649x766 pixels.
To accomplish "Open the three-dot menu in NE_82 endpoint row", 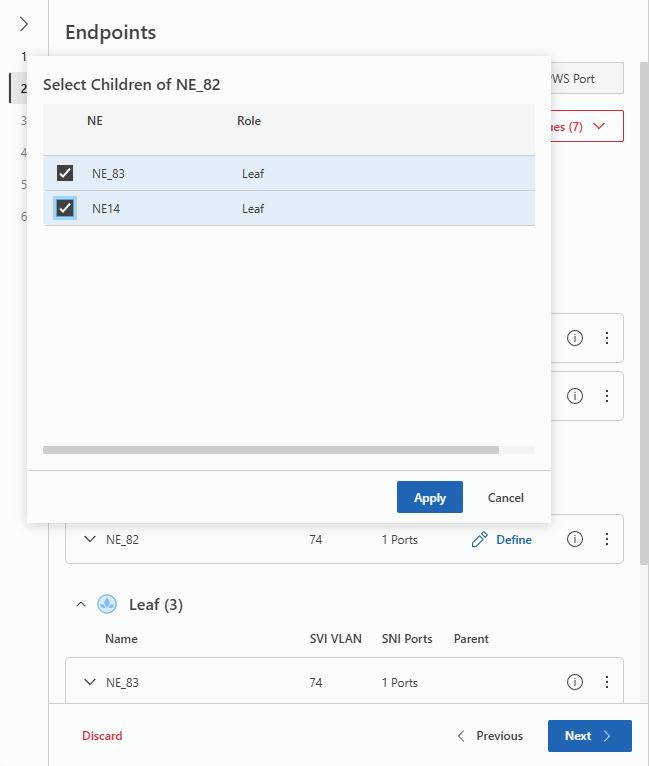I will coord(606,540).
